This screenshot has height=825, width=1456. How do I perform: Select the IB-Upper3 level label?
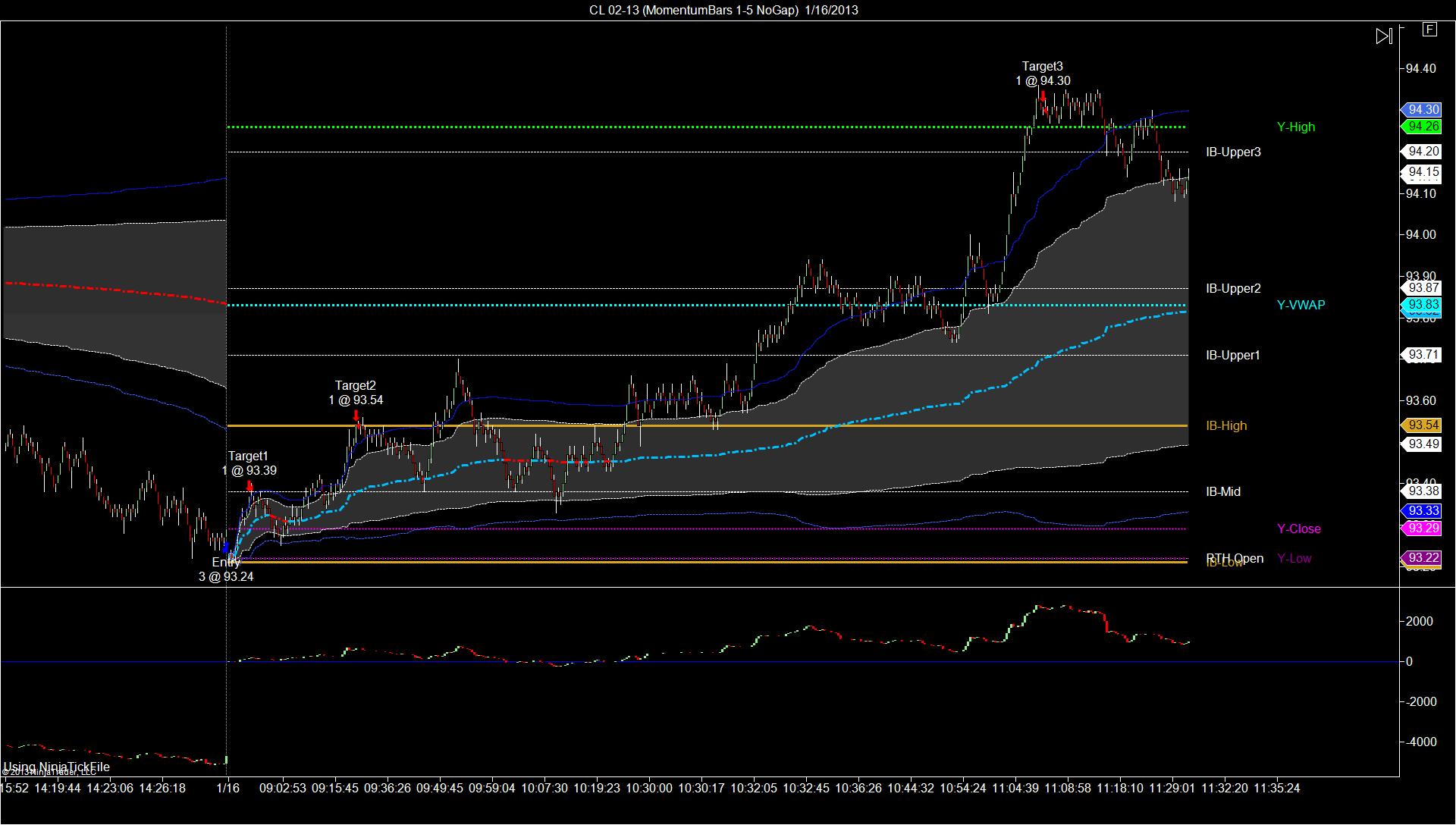[x=1233, y=152]
